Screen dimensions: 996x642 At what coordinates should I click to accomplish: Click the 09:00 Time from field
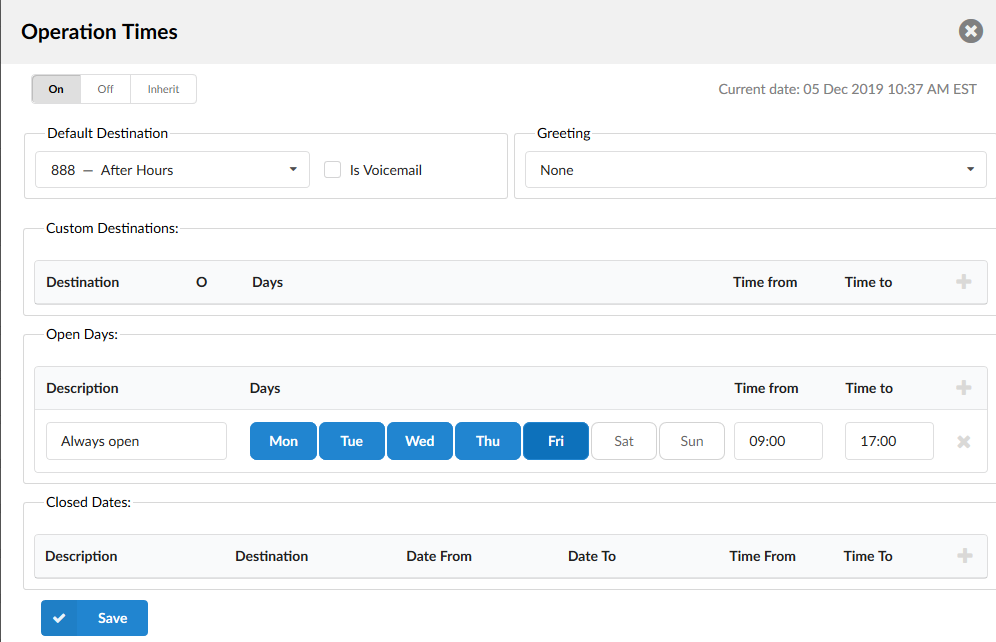point(778,441)
